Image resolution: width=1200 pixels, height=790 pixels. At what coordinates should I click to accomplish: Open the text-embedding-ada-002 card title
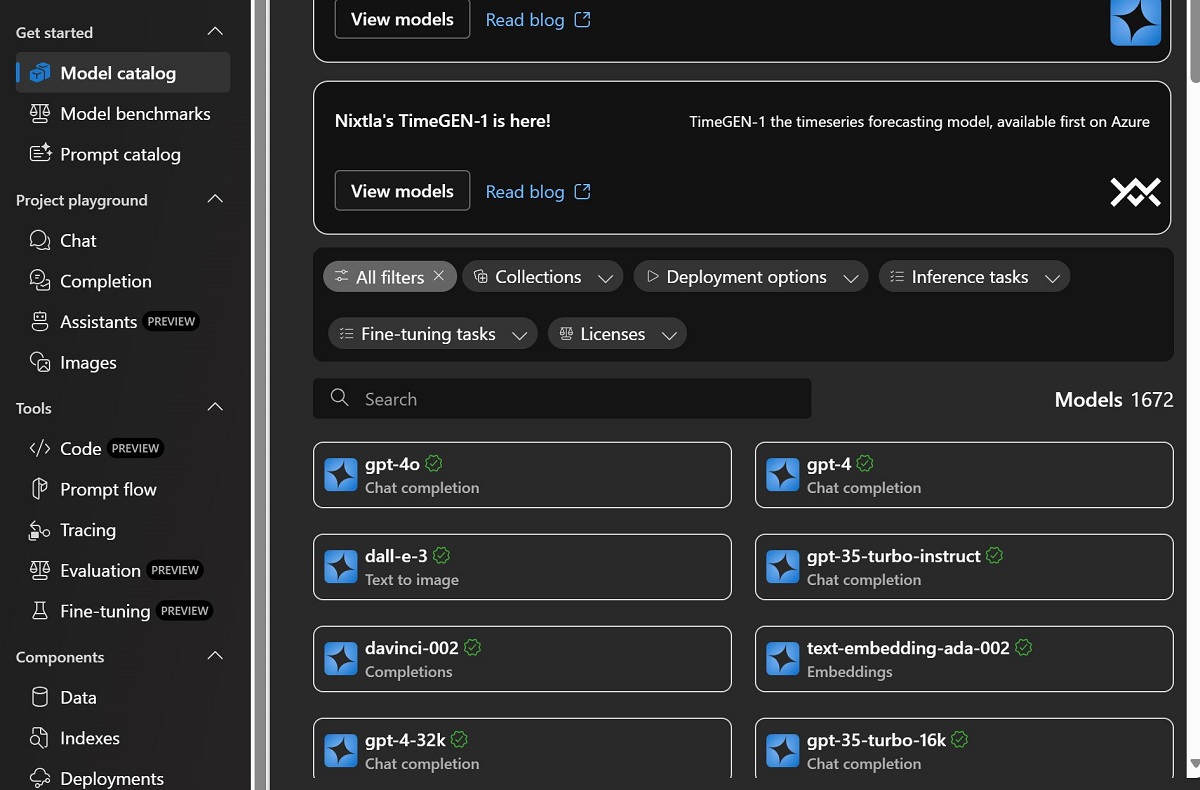tap(908, 648)
